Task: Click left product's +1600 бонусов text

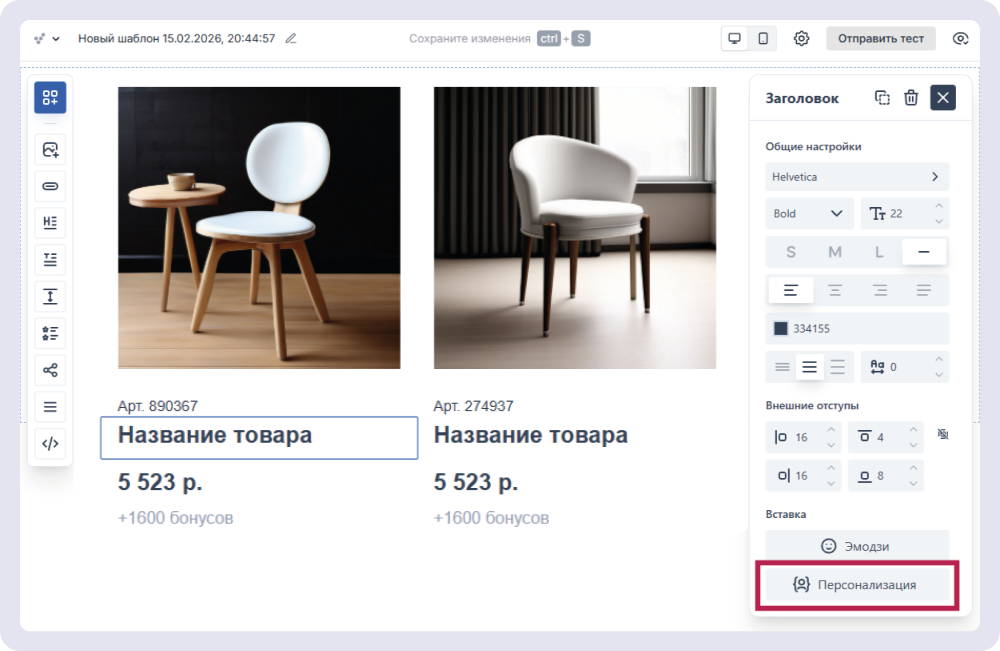Action: pos(175,518)
